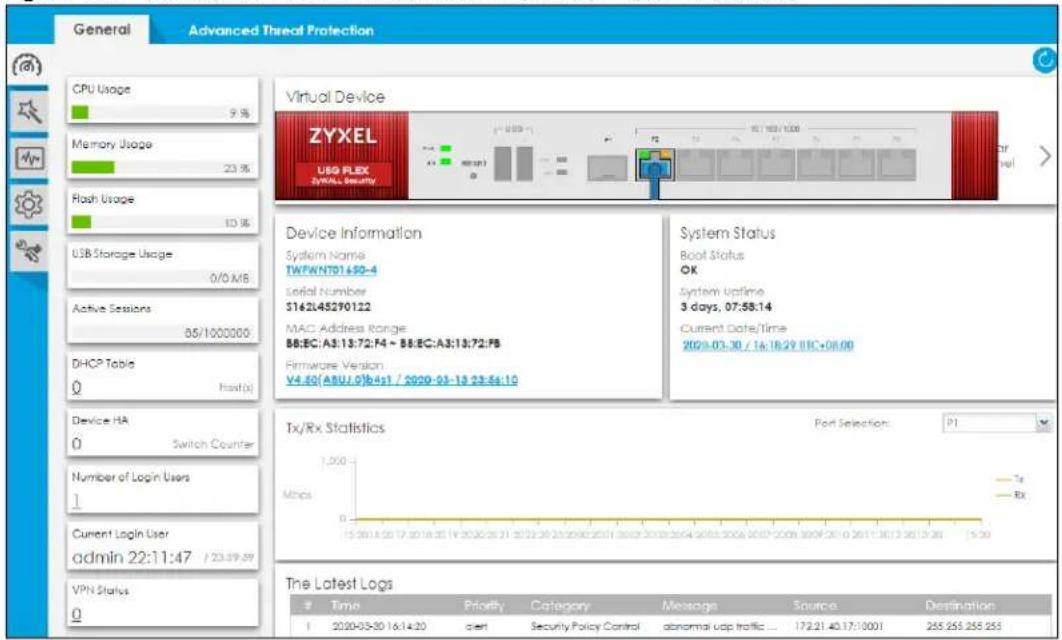Click log destination 255.255.255.255
The image size is (1062, 640).
pos(963,626)
